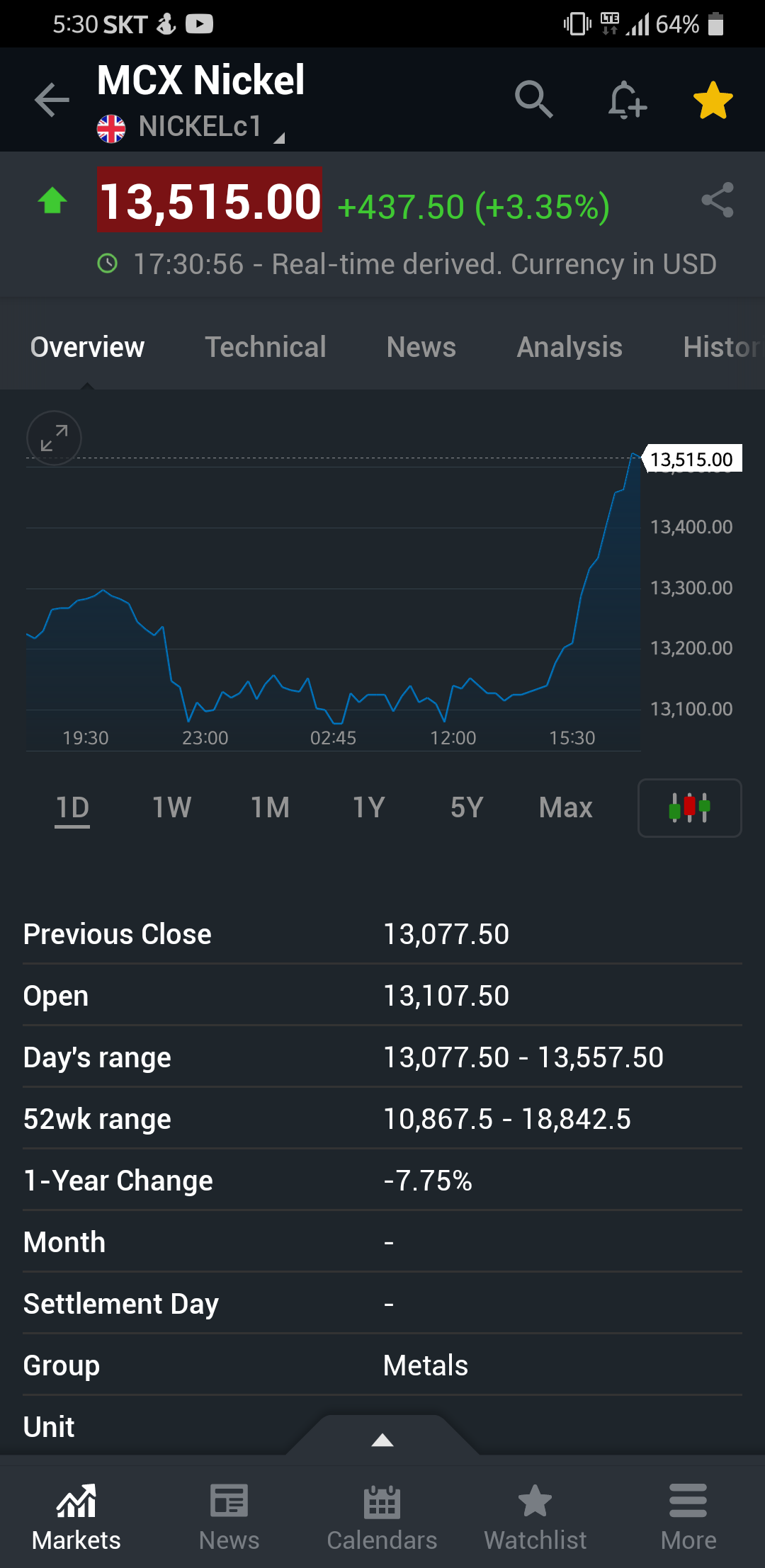This screenshot has width=765, height=1568.
Task: Open Calendars in the bottom navigation
Action: (382, 1518)
